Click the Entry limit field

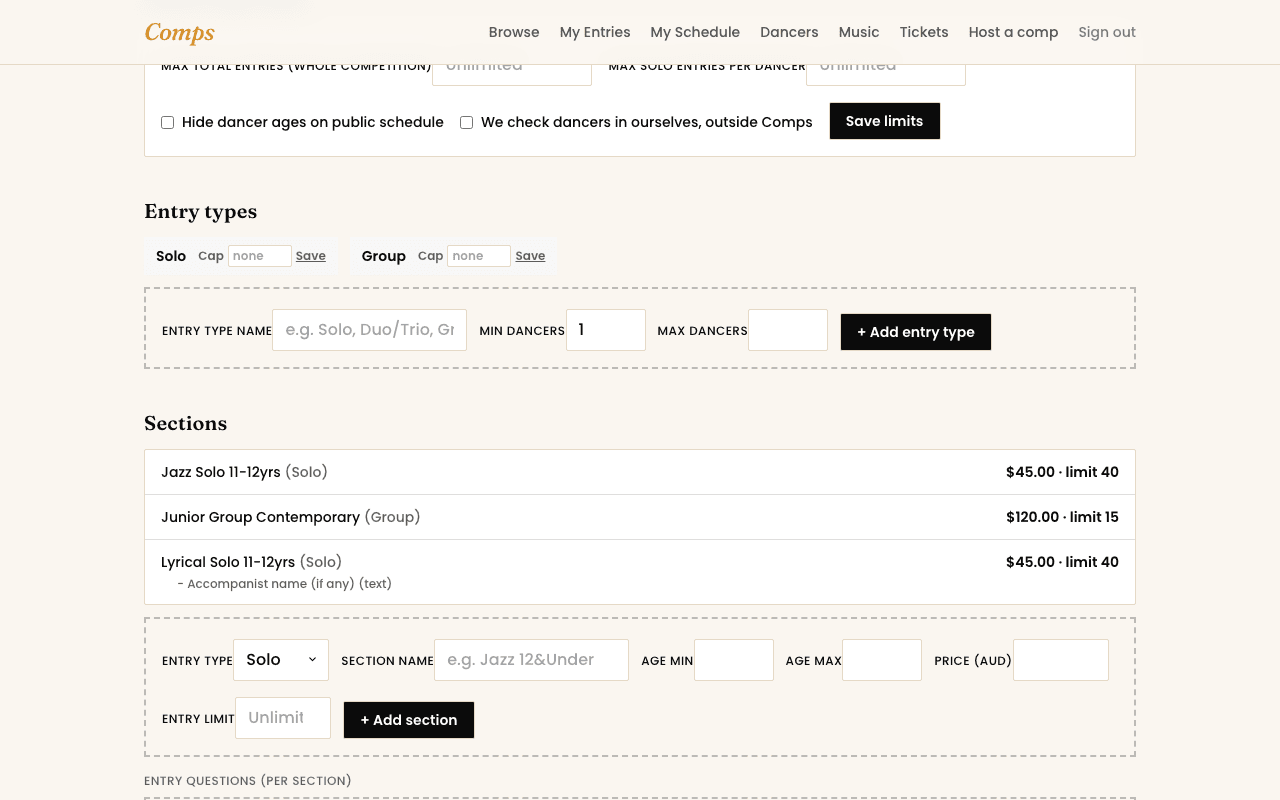click(x=283, y=718)
